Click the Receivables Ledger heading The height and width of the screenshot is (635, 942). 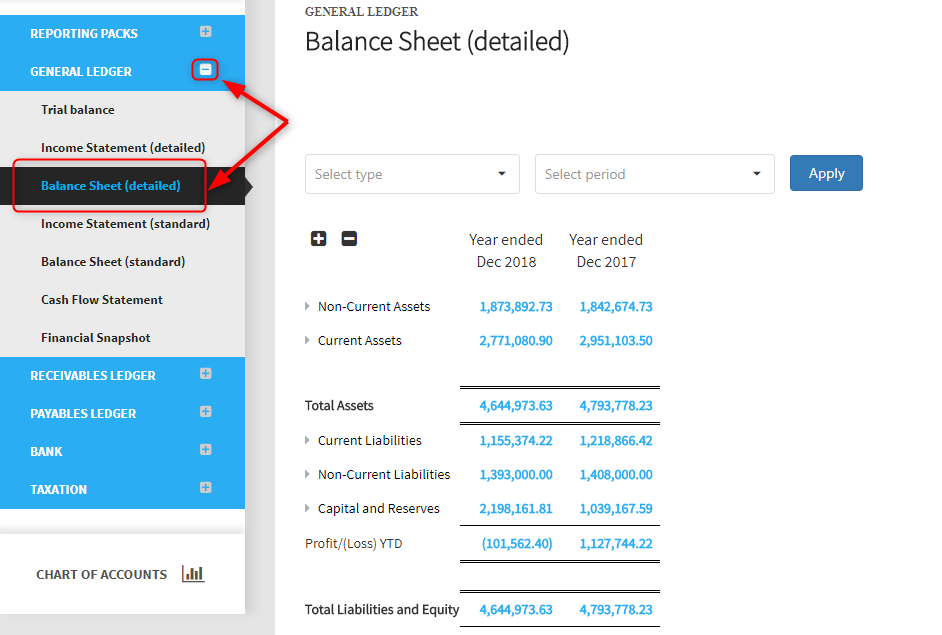click(x=93, y=375)
